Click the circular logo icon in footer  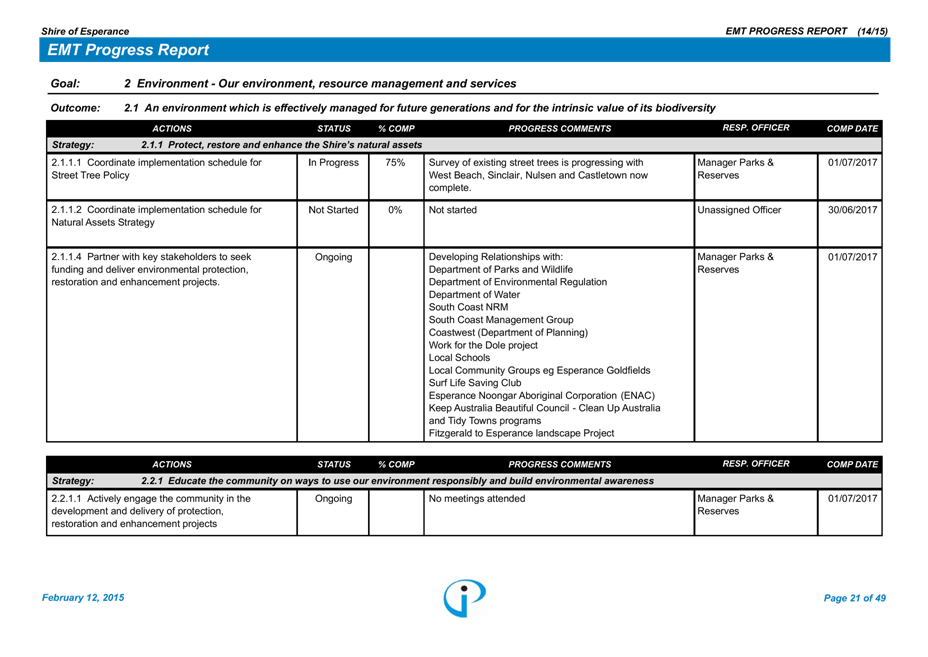[465, 598]
